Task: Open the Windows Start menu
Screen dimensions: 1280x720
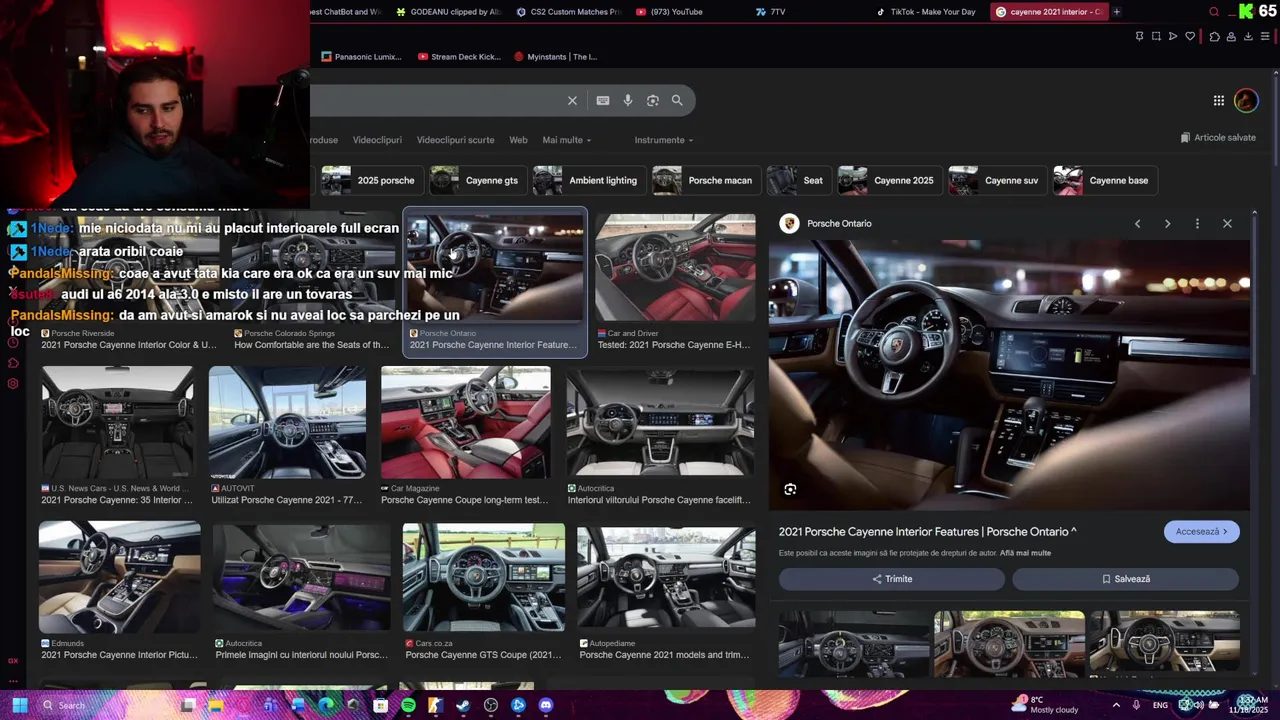Action: 19,705
